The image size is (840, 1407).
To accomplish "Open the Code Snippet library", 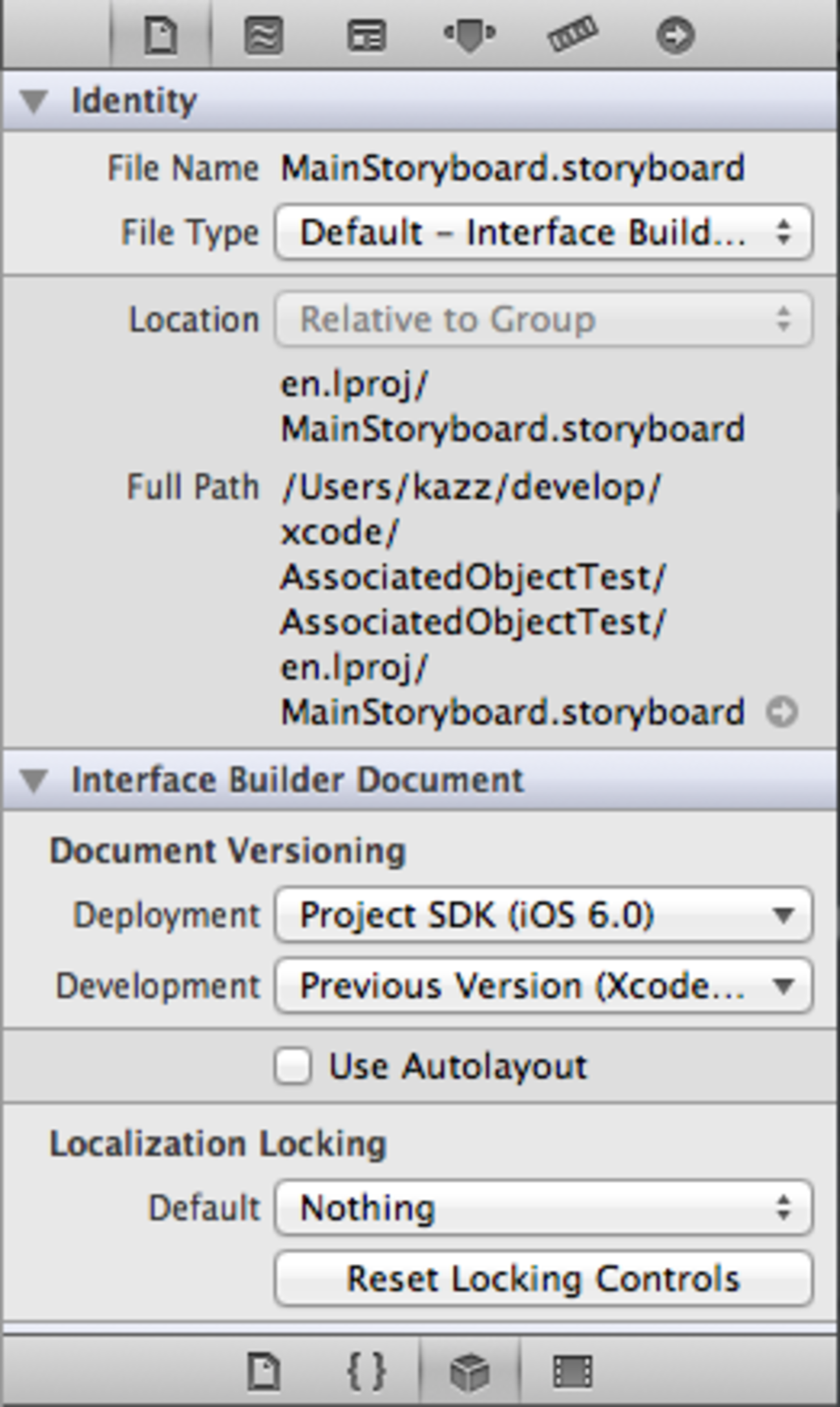I will click(x=366, y=1370).
